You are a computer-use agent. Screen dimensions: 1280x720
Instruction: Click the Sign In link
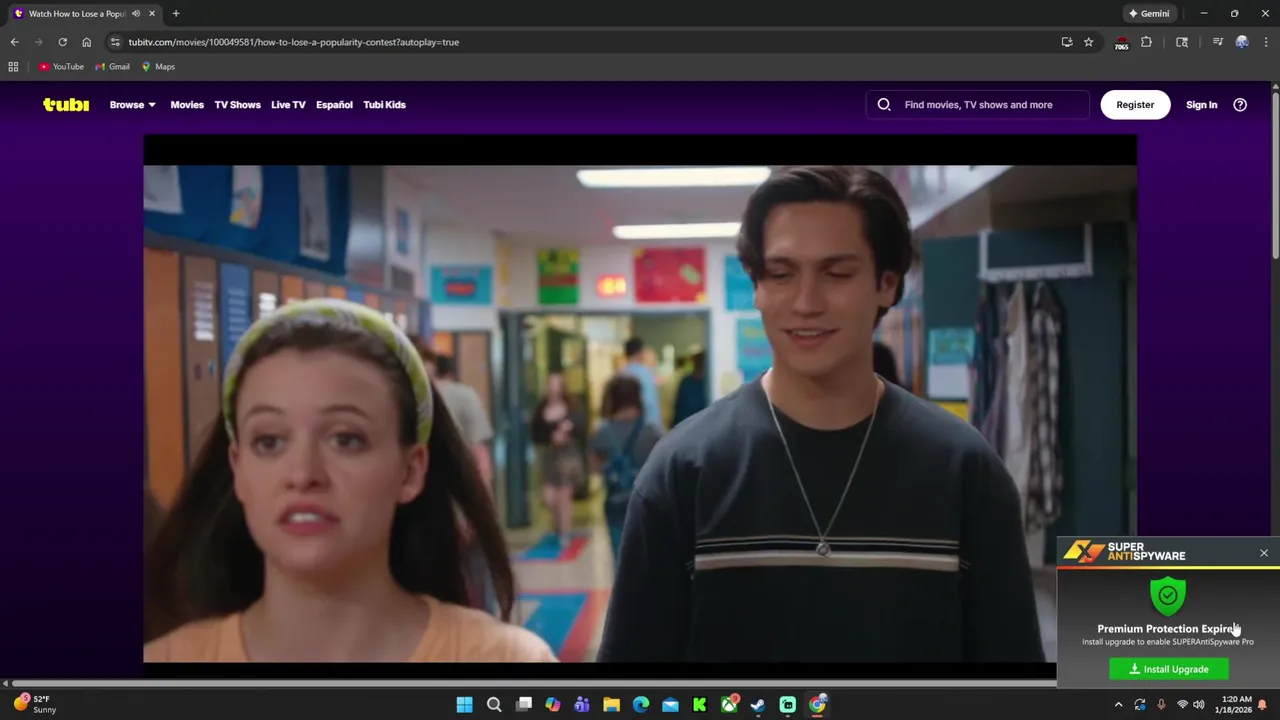(1201, 104)
